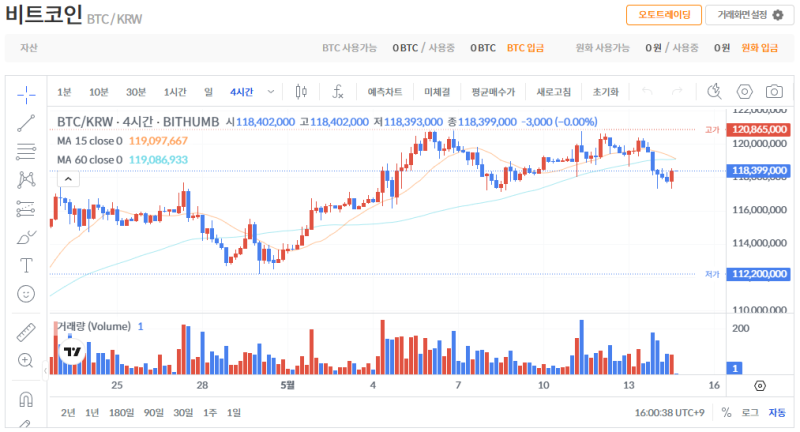Set date range to 90일
The height and width of the screenshot is (432, 800).
pyautogui.click(x=154, y=412)
